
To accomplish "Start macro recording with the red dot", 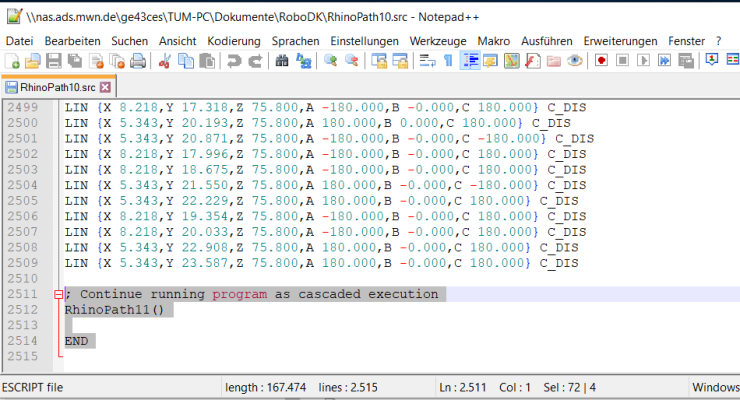I will tap(601, 60).
